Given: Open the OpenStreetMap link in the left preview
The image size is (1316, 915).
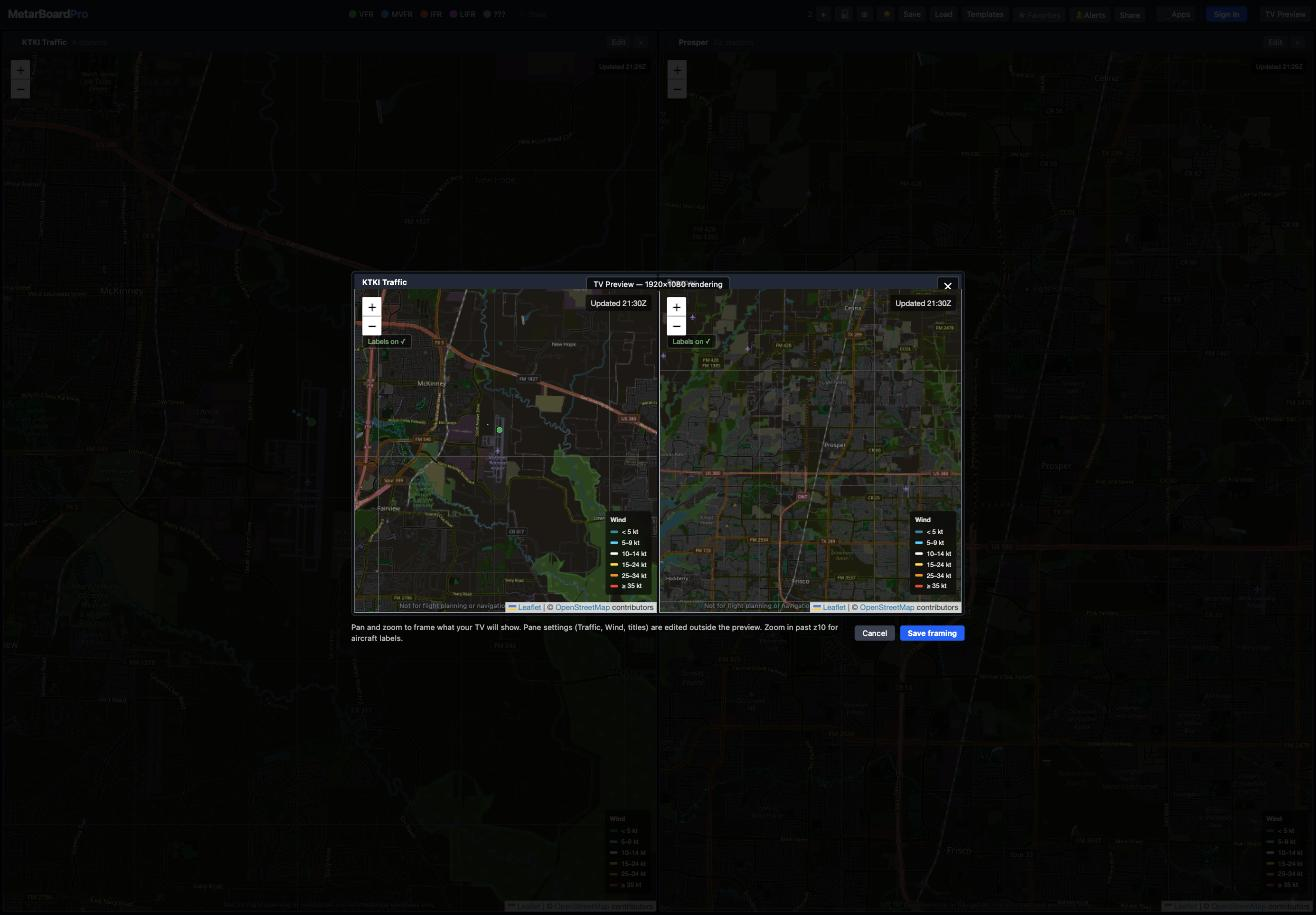Looking at the screenshot, I should (582, 607).
